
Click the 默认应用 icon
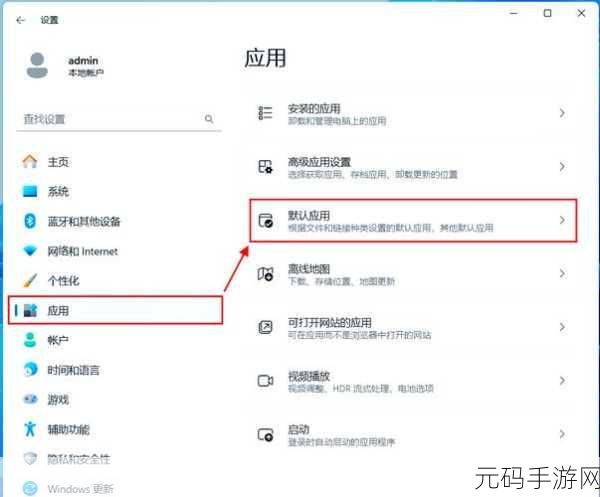tap(265, 220)
